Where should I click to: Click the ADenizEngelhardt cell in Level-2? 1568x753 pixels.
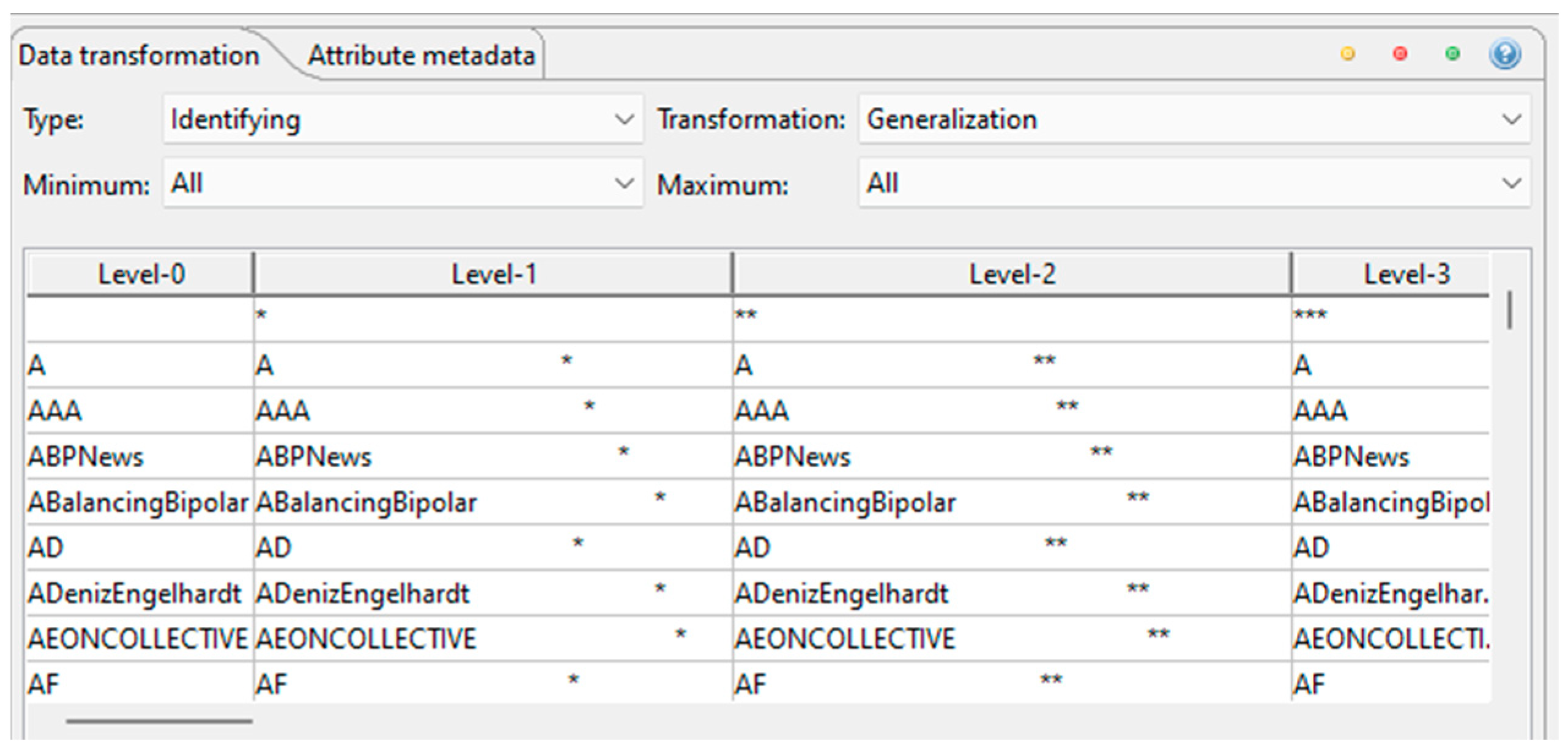click(842, 593)
